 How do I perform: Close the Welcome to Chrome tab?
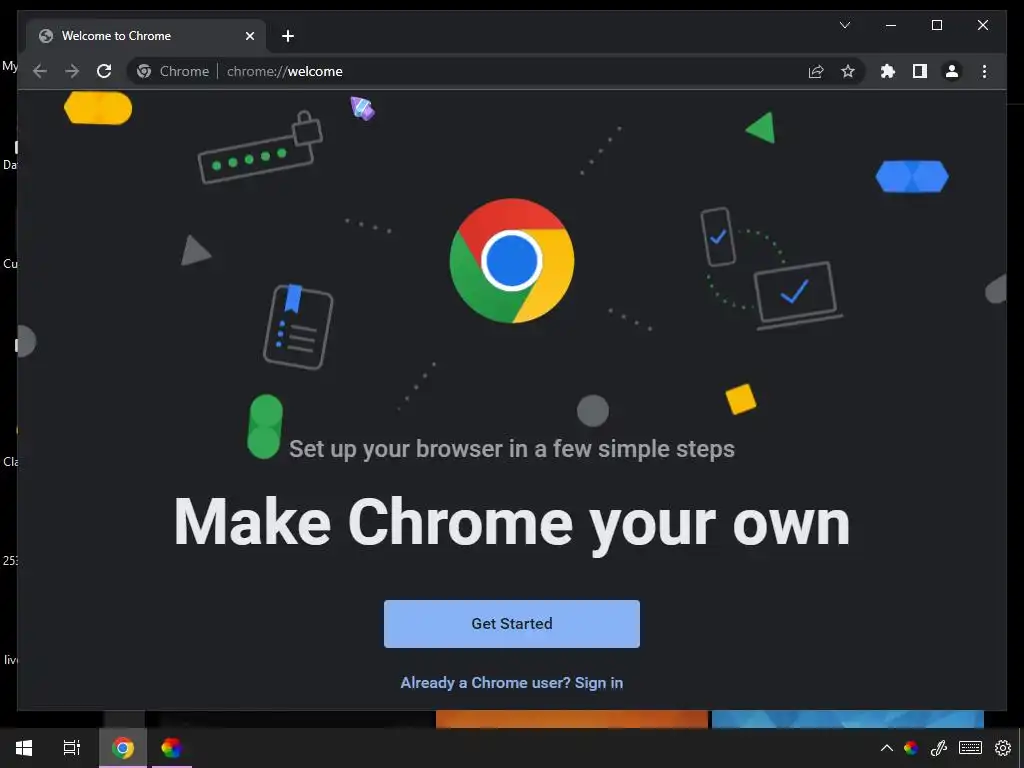249,36
